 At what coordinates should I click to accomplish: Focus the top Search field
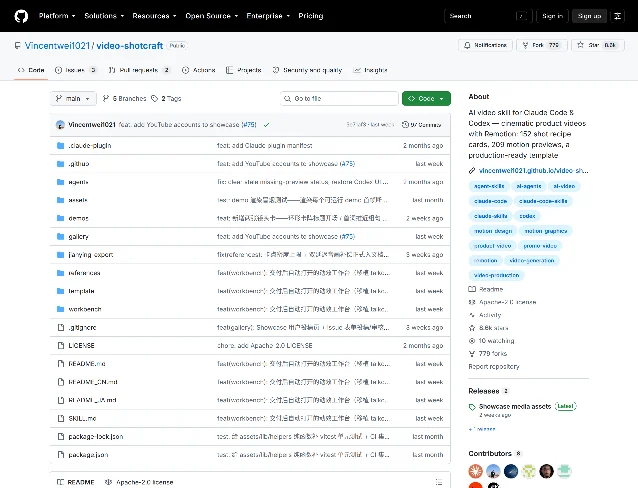(488, 16)
